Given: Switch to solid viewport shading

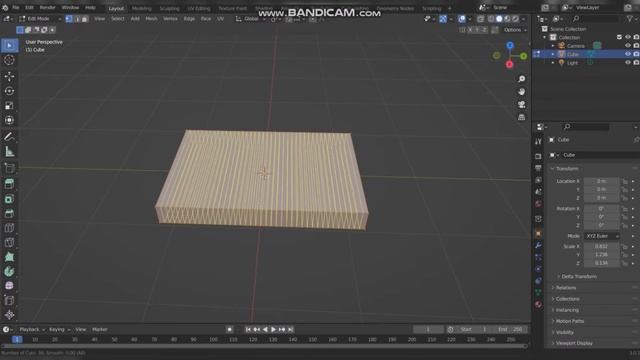Looking at the screenshot, I should tap(499, 19).
